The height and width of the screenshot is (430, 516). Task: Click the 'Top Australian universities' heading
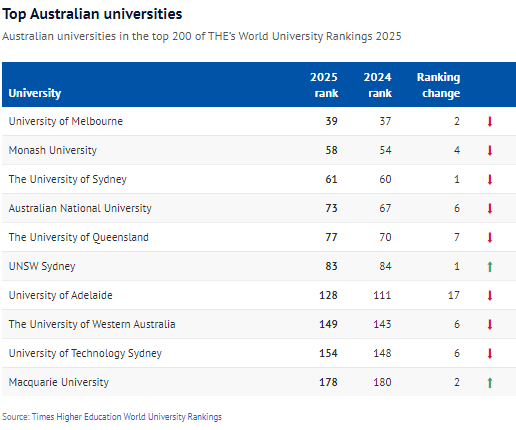pyautogui.click(x=92, y=14)
